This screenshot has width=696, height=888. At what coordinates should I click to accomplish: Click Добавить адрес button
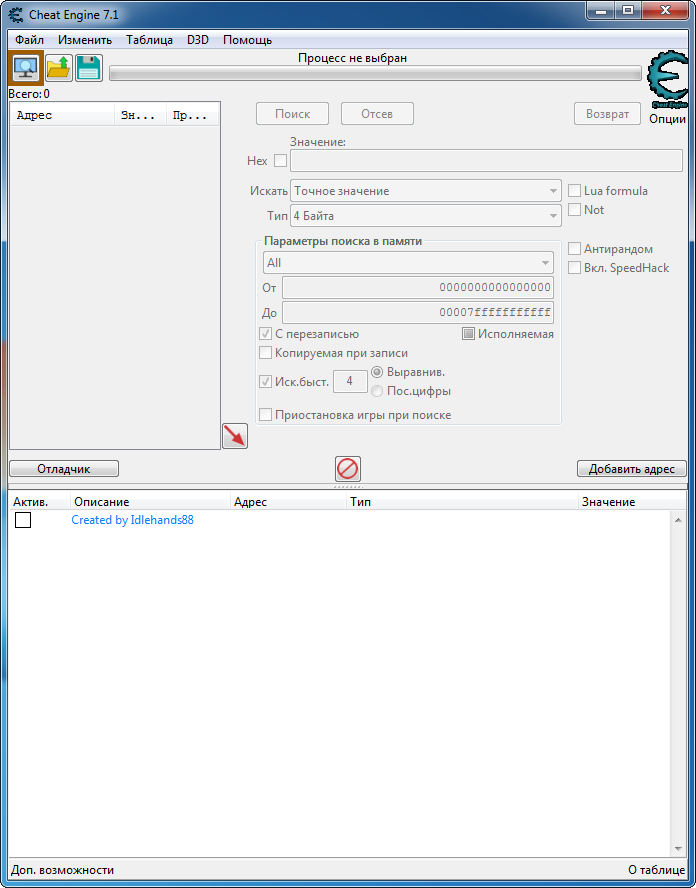[x=631, y=469]
